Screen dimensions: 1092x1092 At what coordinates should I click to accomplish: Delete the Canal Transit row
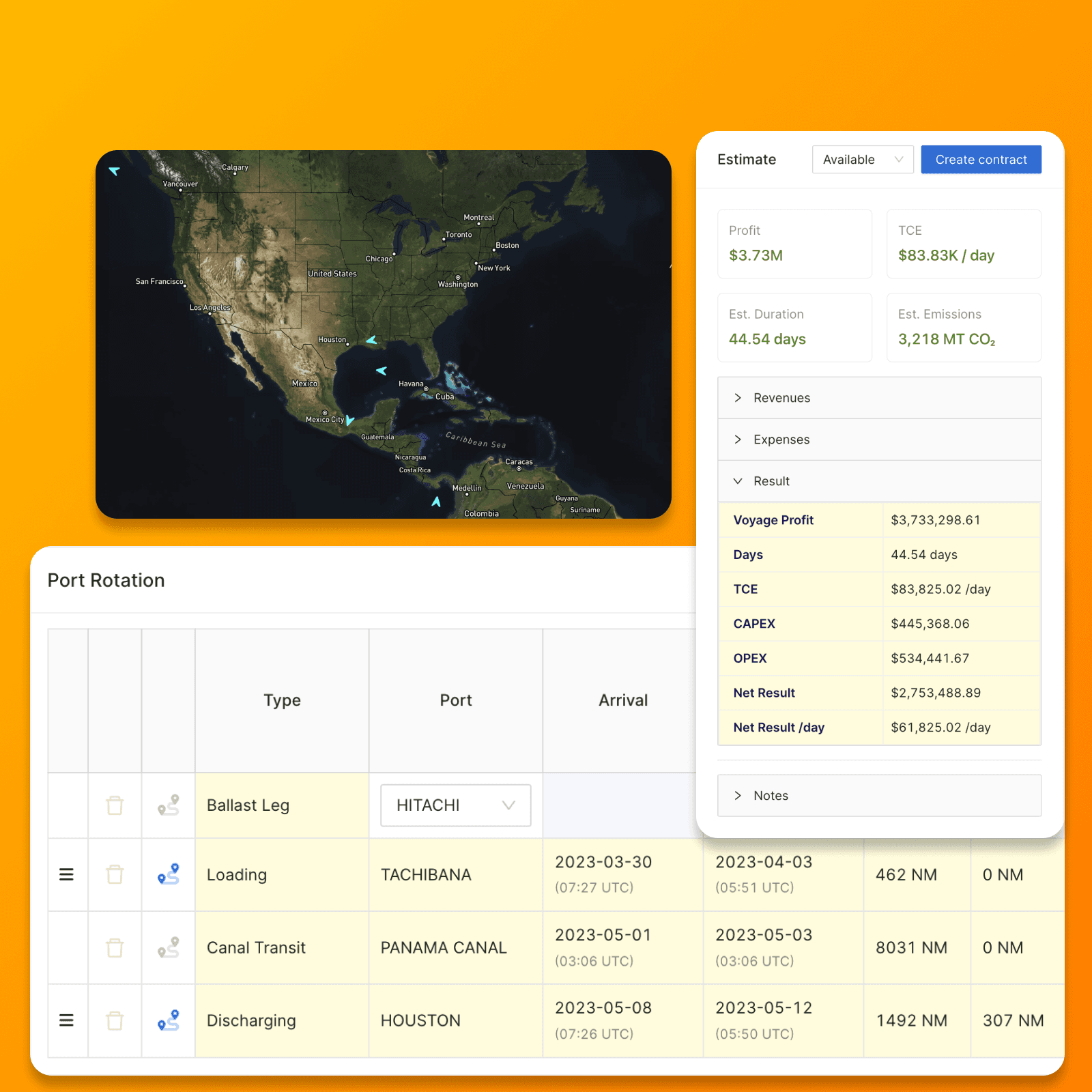click(115, 947)
